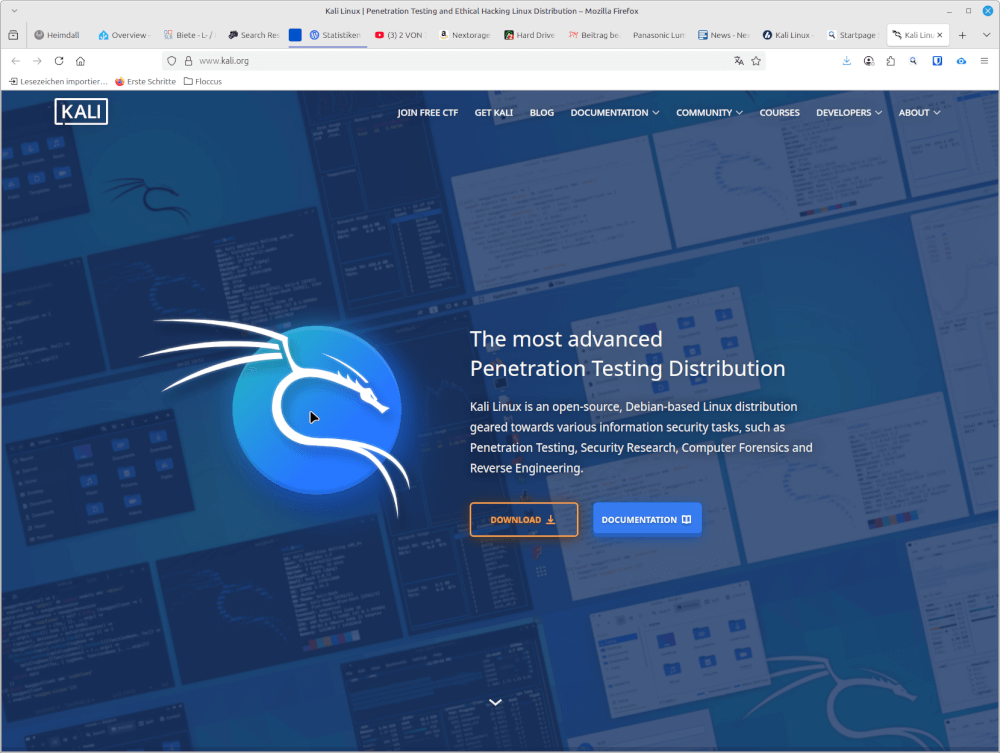
Task: Open the list all tabs chevron
Action: point(986,35)
